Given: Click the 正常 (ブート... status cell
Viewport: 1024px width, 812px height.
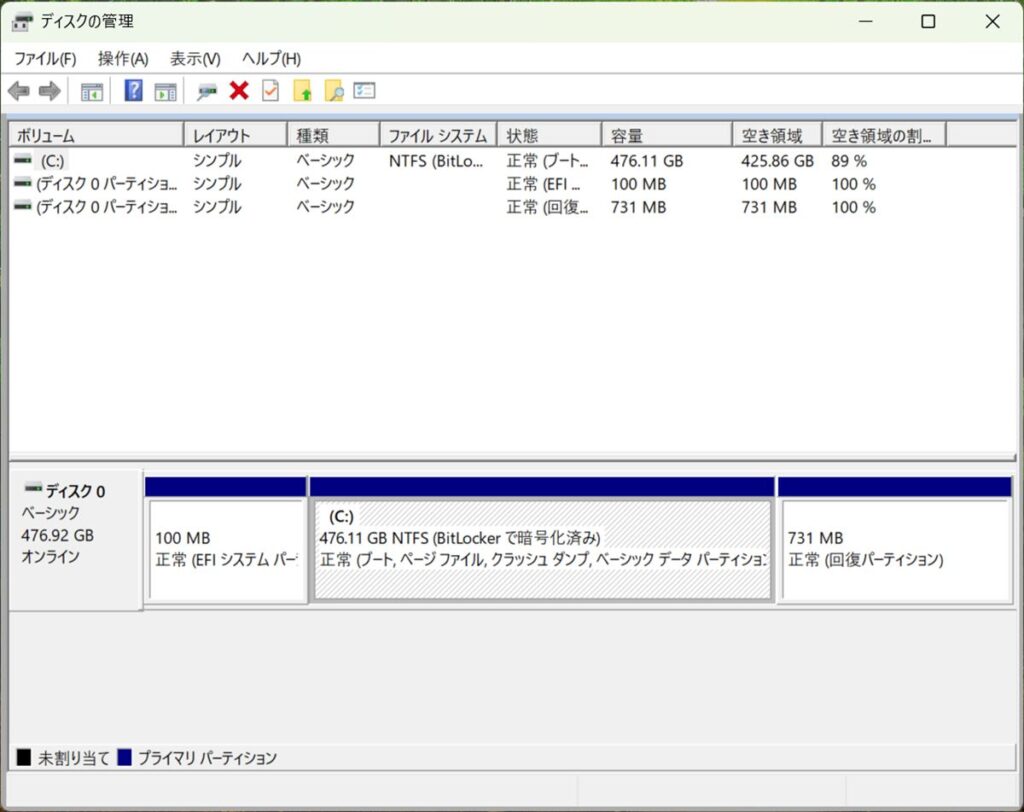Looking at the screenshot, I should click(x=547, y=161).
